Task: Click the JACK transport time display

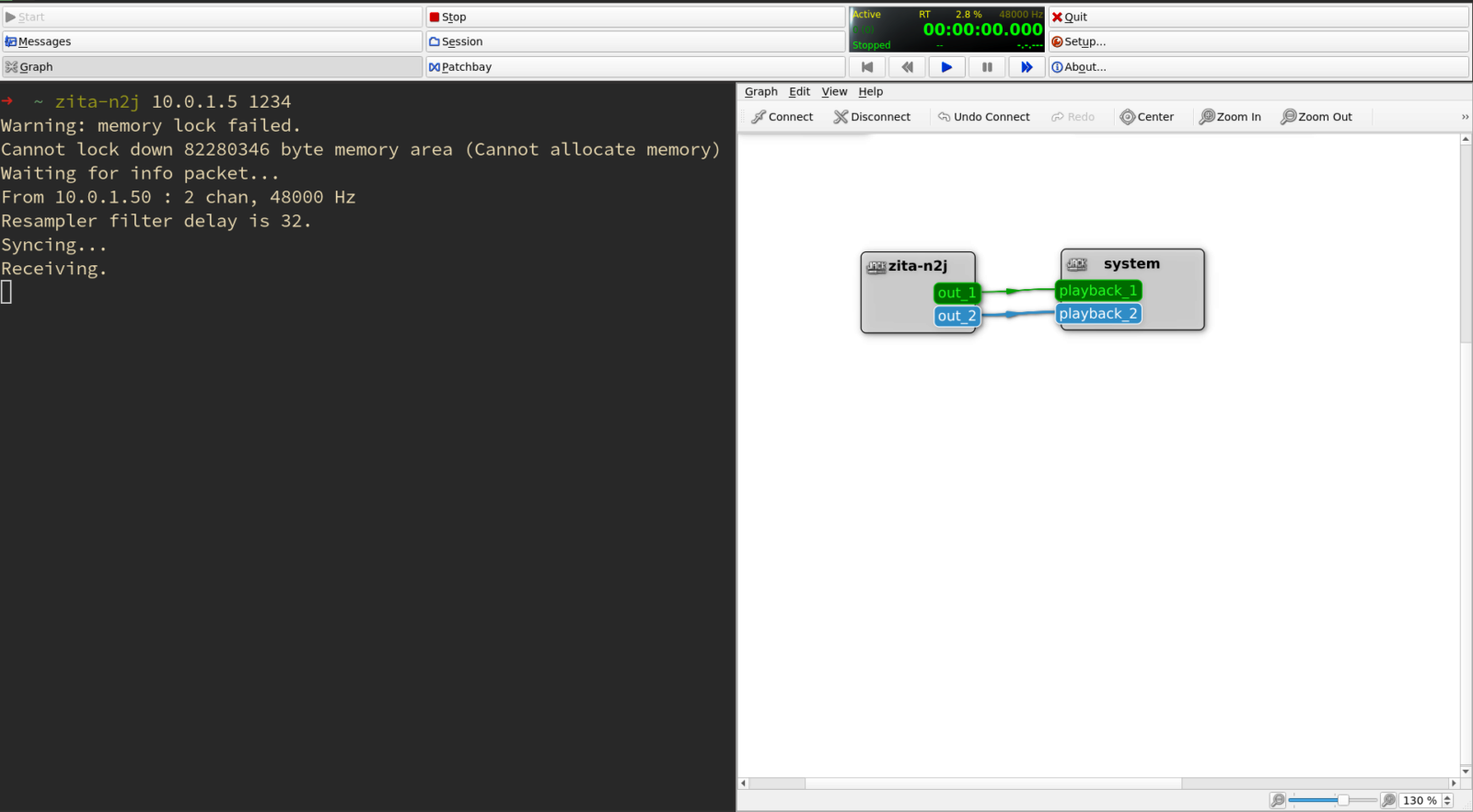Action: pyautogui.click(x=982, y=29)
